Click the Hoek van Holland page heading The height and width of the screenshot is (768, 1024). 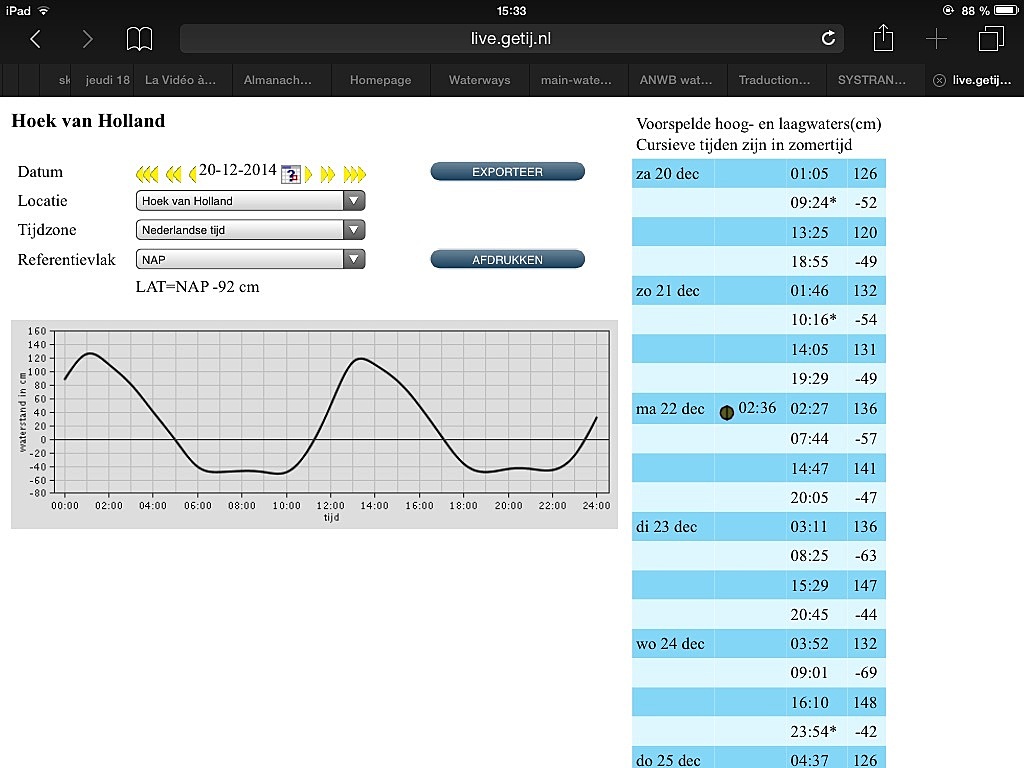[x=88, y=121]
